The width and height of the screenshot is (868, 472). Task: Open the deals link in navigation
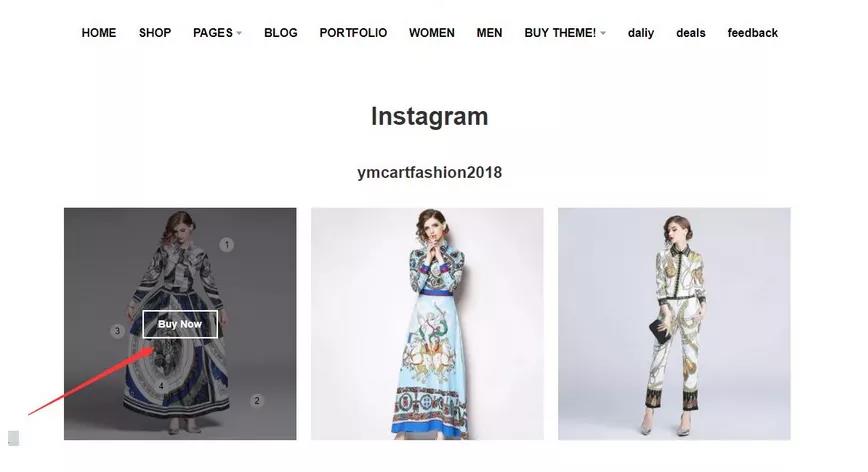(691, 33)
